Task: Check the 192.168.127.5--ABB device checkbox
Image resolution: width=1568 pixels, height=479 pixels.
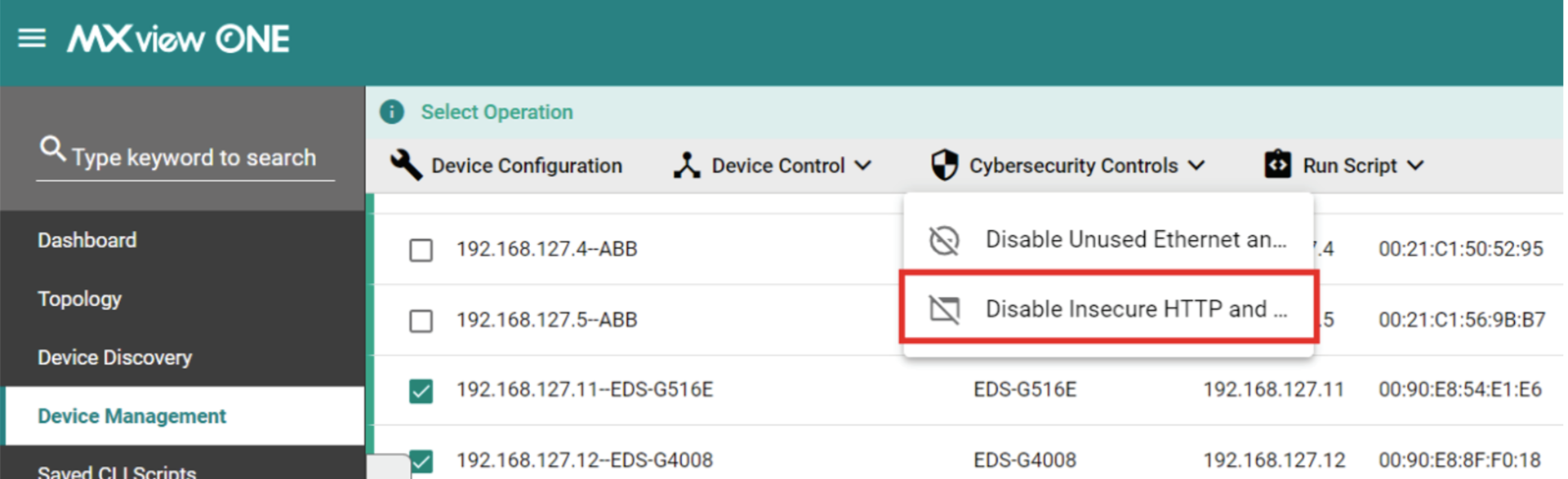Action: coord(421,321)
